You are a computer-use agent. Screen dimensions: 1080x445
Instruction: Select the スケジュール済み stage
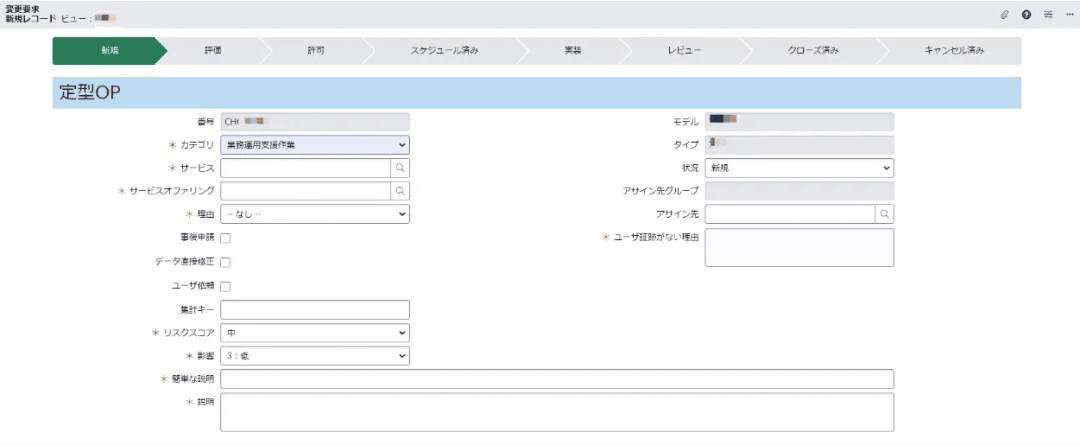pos(444,51)
